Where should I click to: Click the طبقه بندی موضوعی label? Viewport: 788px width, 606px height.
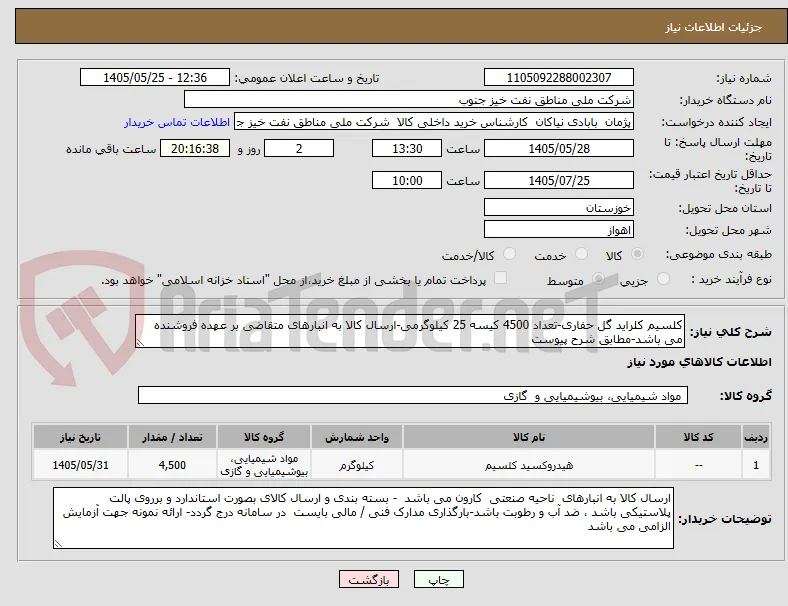719,254
